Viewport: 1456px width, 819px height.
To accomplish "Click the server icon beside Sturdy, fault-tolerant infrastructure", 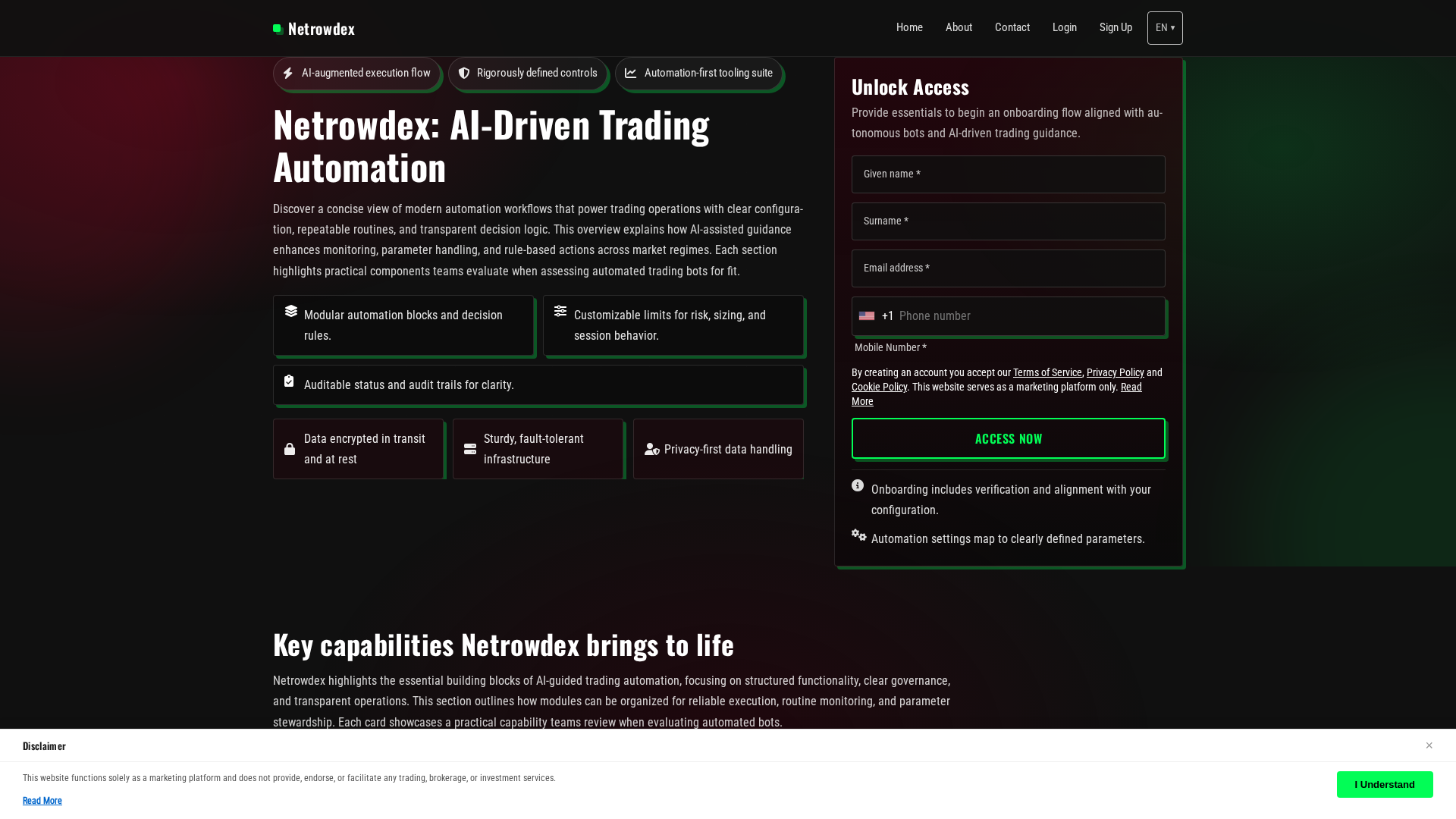I will click(x=470, y=449).
